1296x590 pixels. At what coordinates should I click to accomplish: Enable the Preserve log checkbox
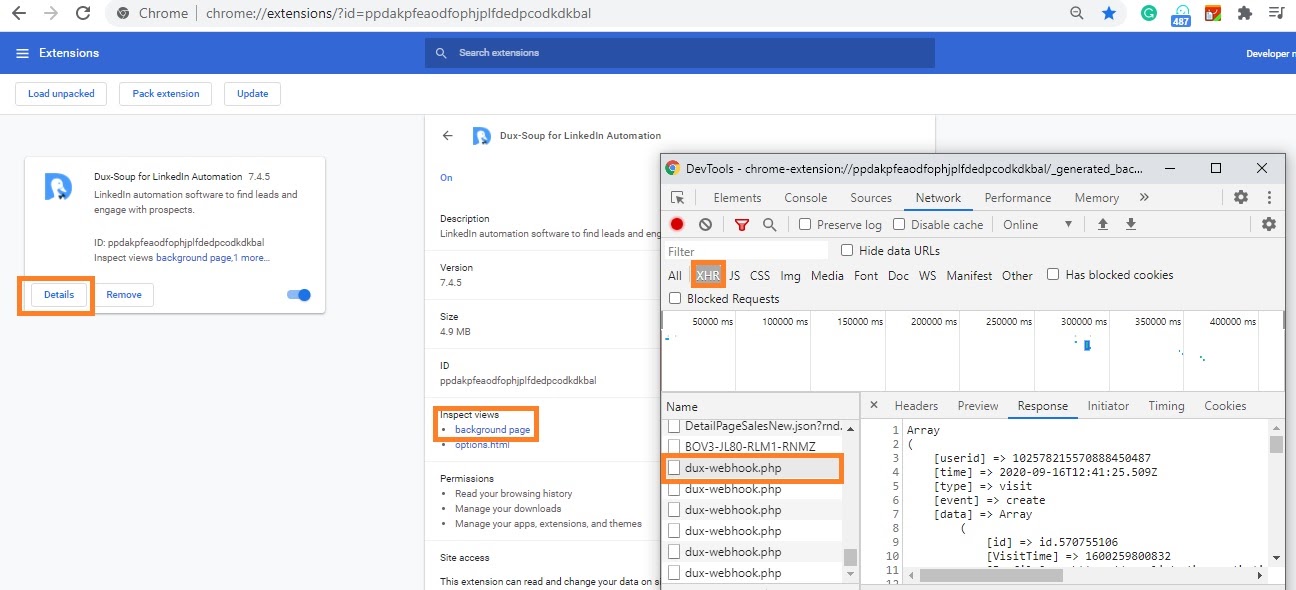click(805, 225)
